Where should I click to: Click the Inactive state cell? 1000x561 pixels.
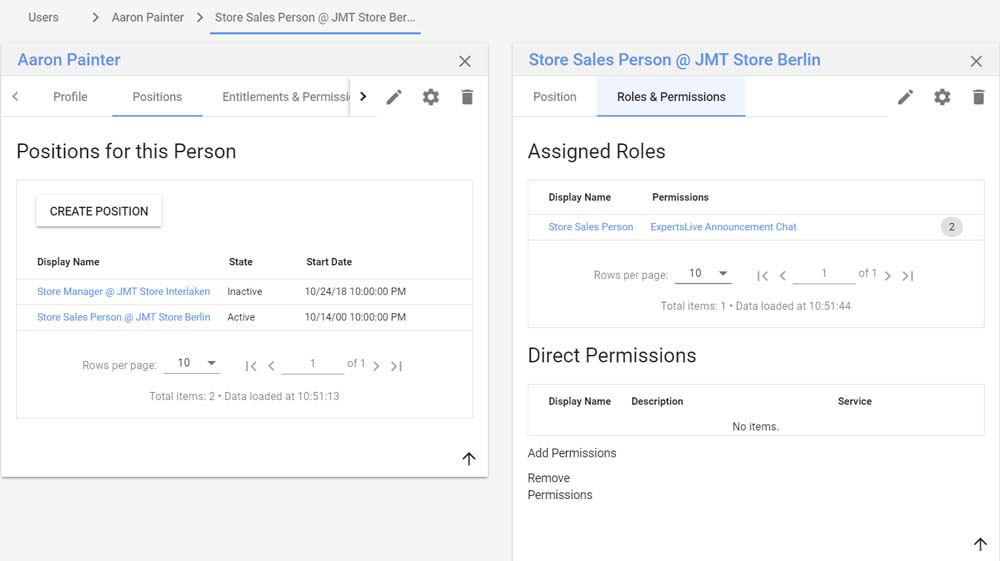[245, 291]
